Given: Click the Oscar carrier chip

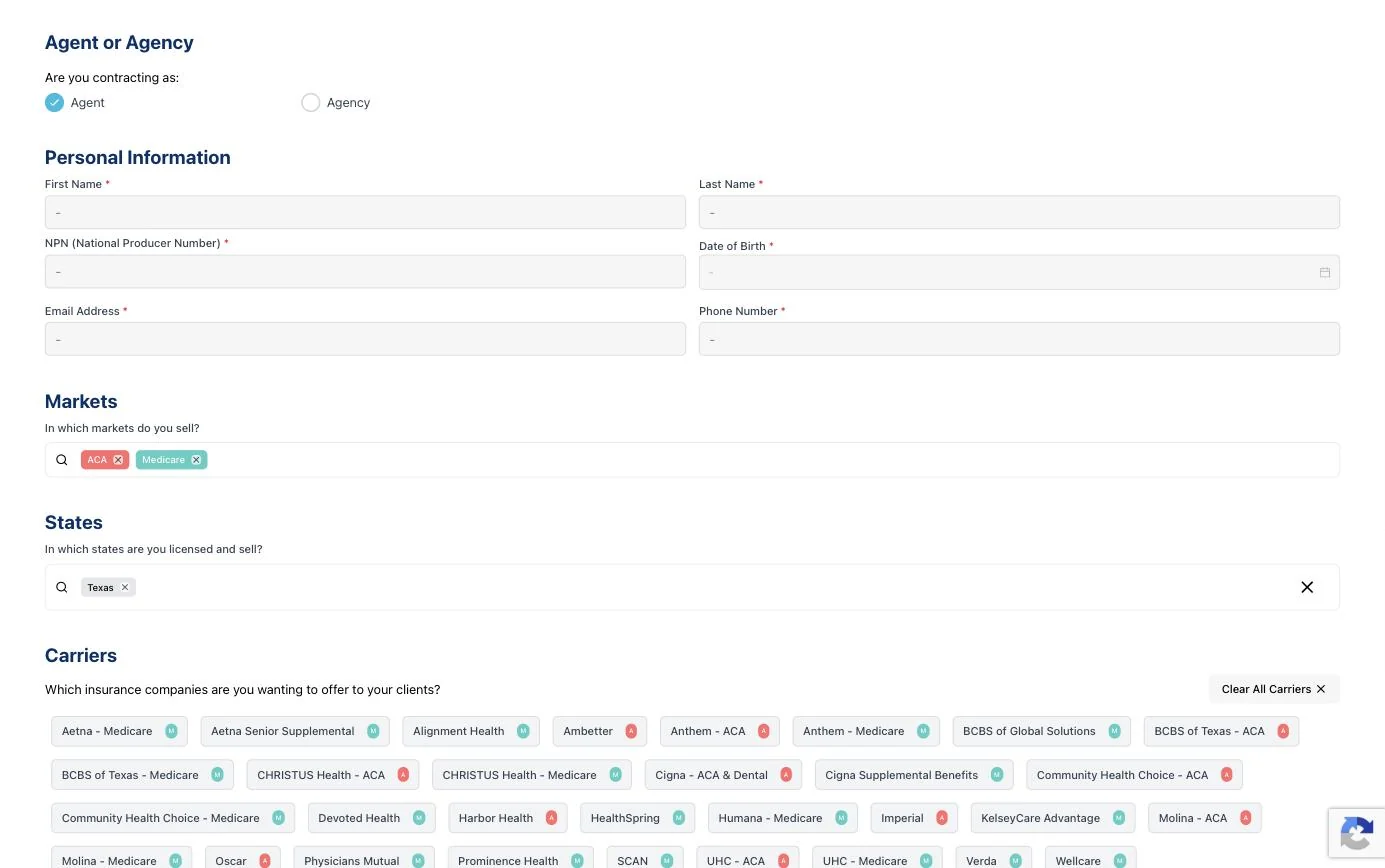Looking at the screenshot, I should tap(243, 859).
